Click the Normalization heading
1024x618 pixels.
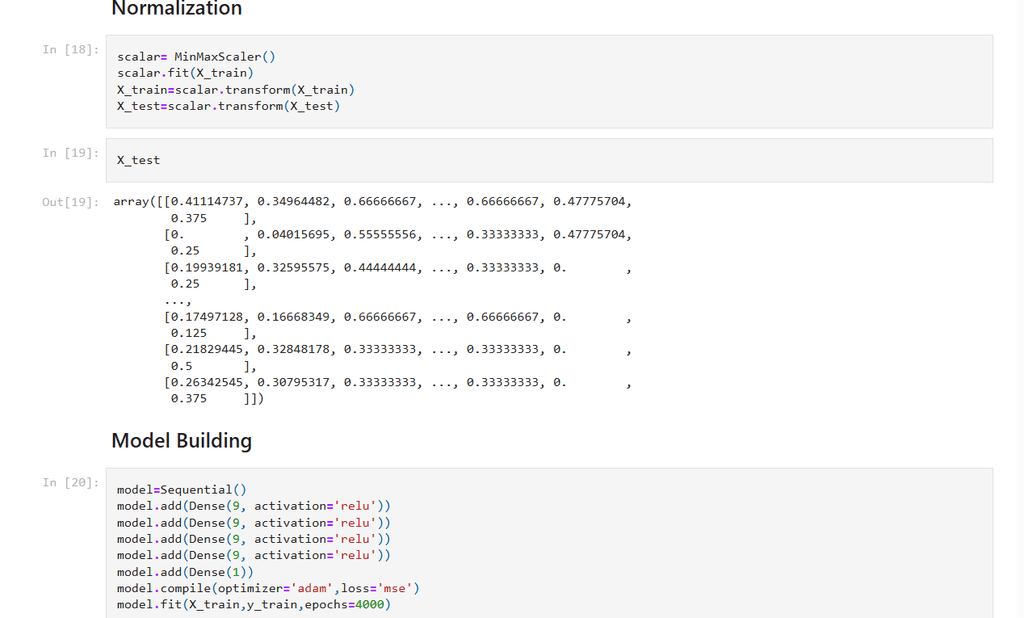[176, 9]
